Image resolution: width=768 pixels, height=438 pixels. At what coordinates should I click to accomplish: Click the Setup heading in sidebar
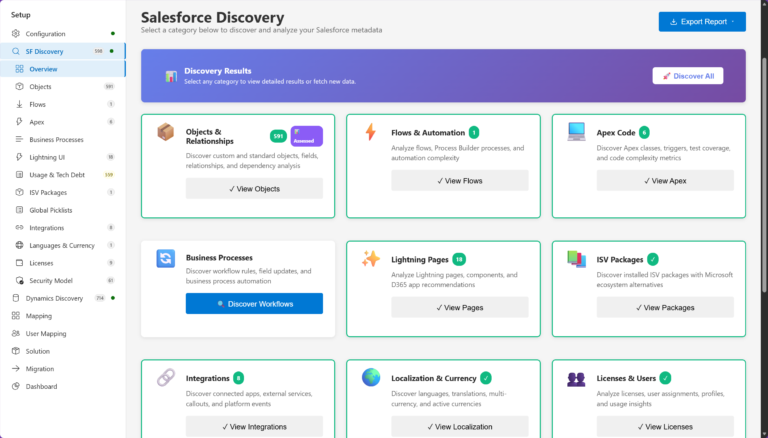(x=21, y=15)
